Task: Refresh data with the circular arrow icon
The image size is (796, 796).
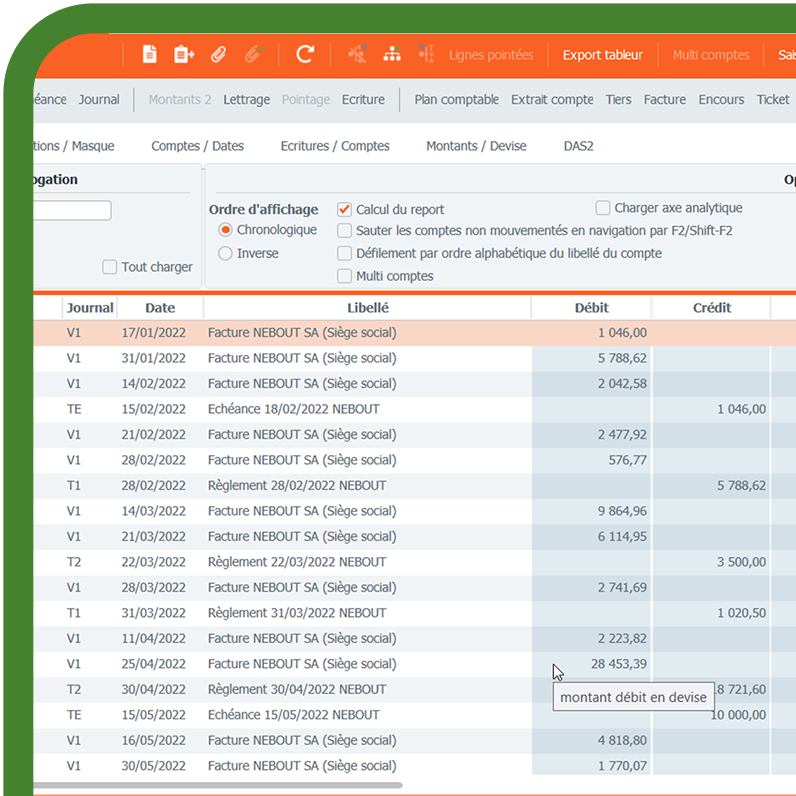Action: [x=305, y=55]
